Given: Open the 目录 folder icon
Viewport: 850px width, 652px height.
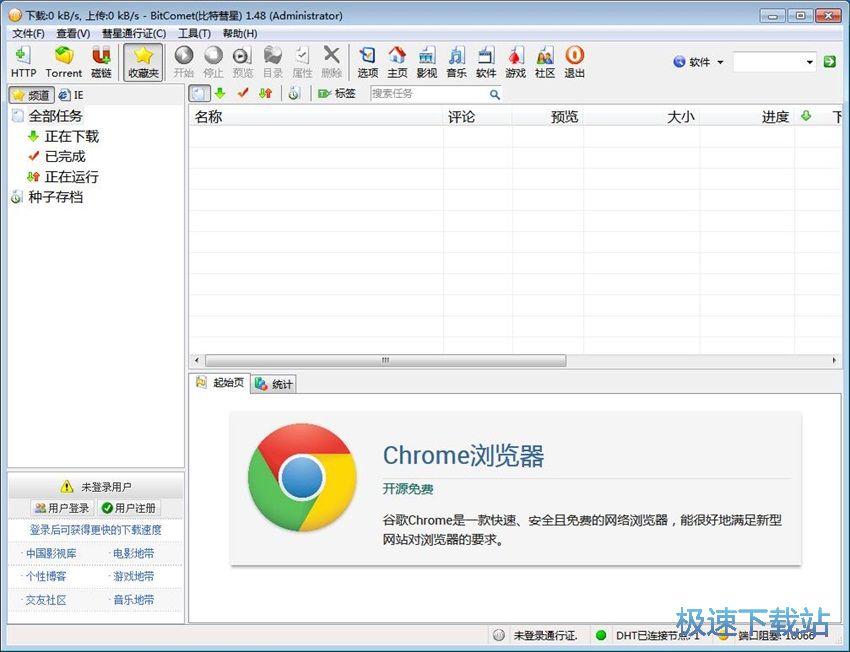Looking at the screenshot, I should point(273,62).
